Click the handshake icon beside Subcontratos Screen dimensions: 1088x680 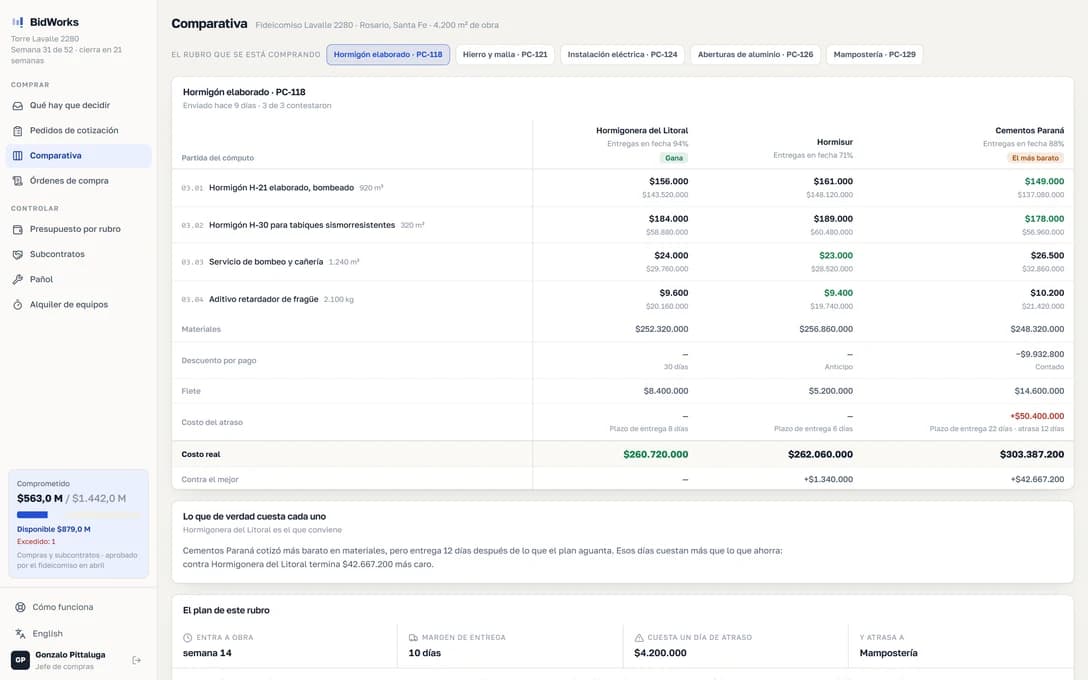pos(18,255)
